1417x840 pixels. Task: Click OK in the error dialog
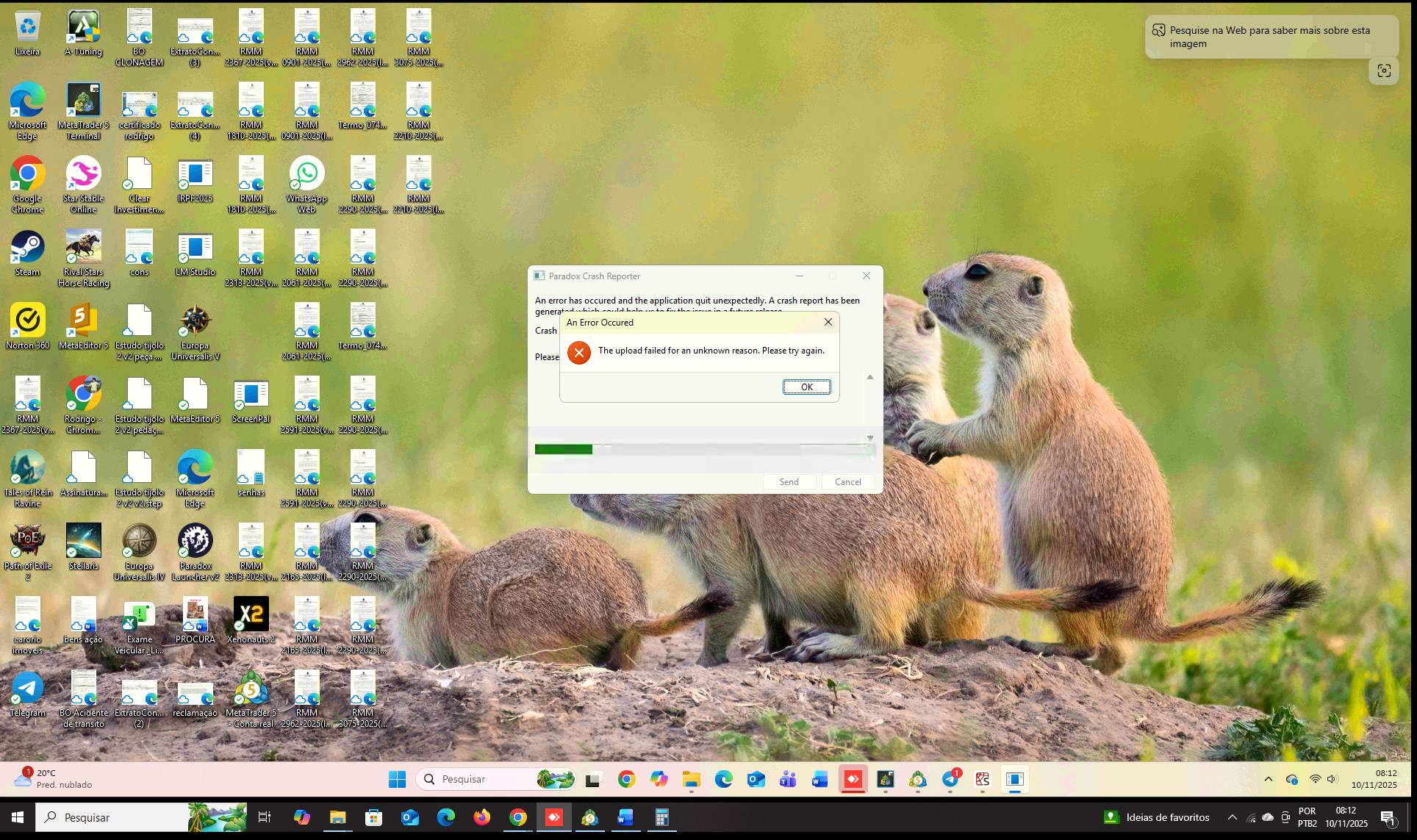tap(806, 387)
